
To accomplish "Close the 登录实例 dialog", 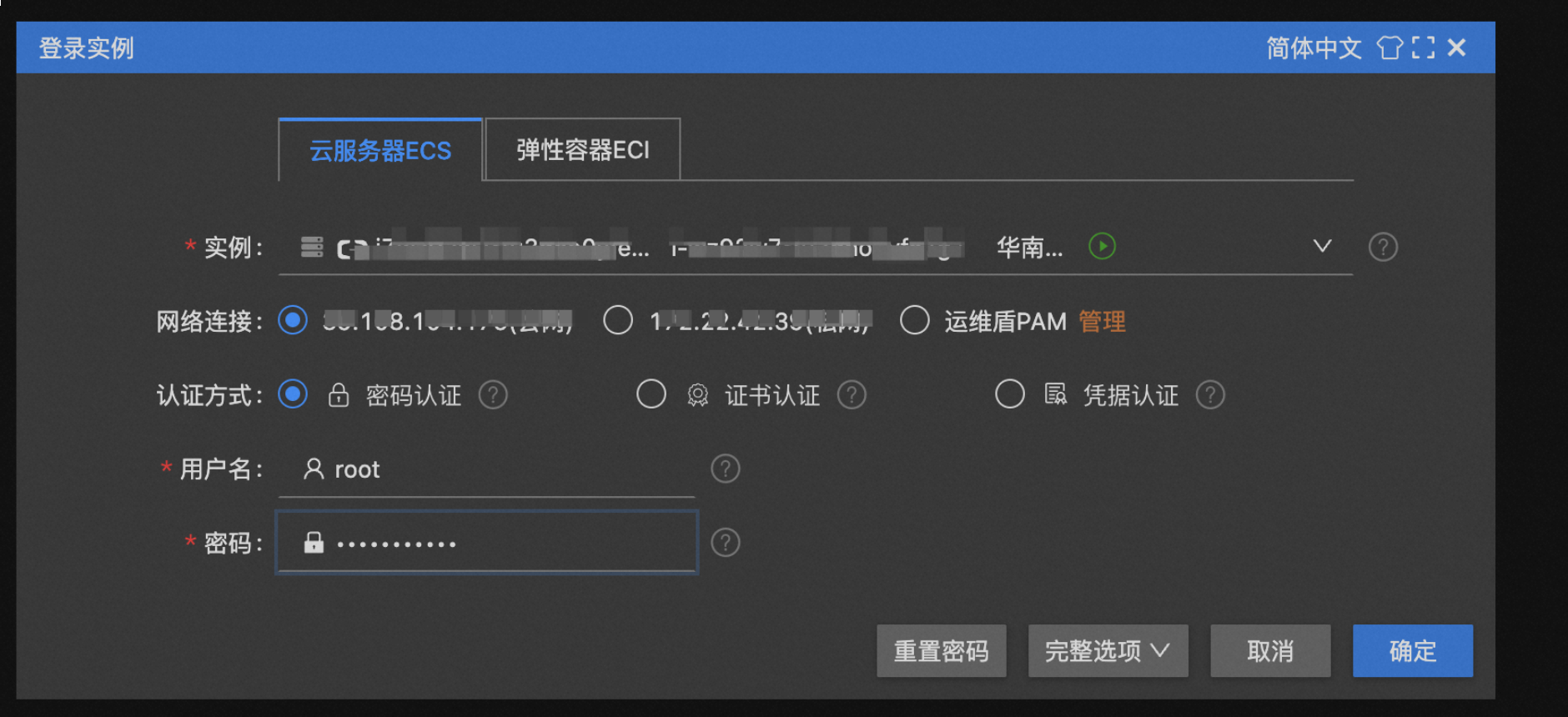I will click(x=1457, y=48).
